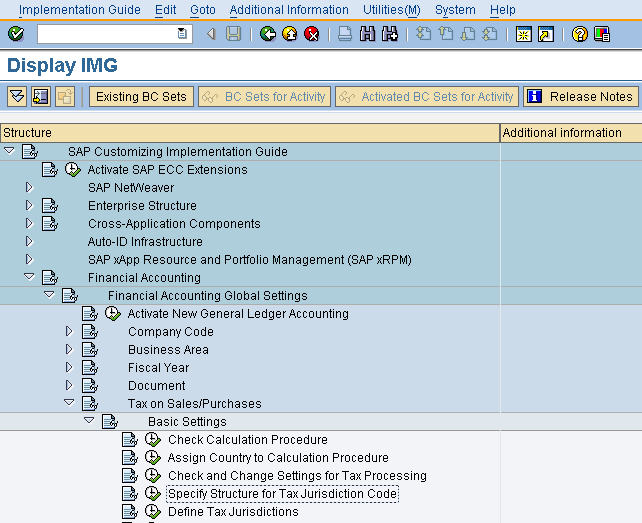
Task: Execute Define Tax Jurisdictions clock icon
Action: (153, 512)
